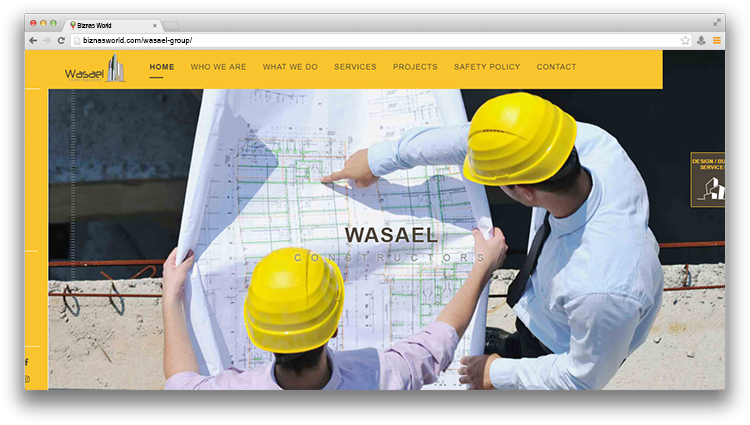
Task: Click the green maximize window button
Action: (54, 23)
